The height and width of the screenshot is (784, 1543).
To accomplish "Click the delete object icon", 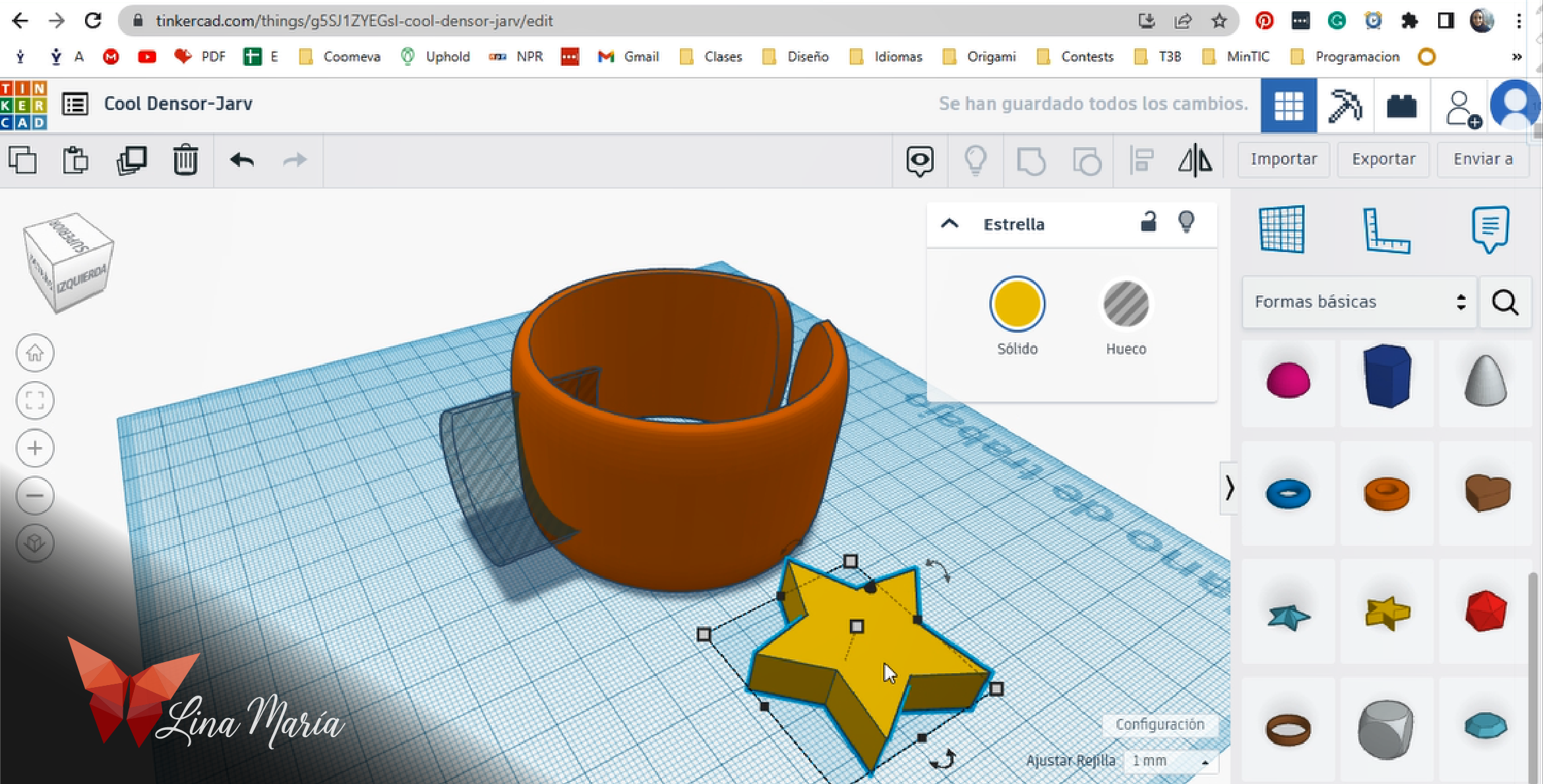I will 184,159.
